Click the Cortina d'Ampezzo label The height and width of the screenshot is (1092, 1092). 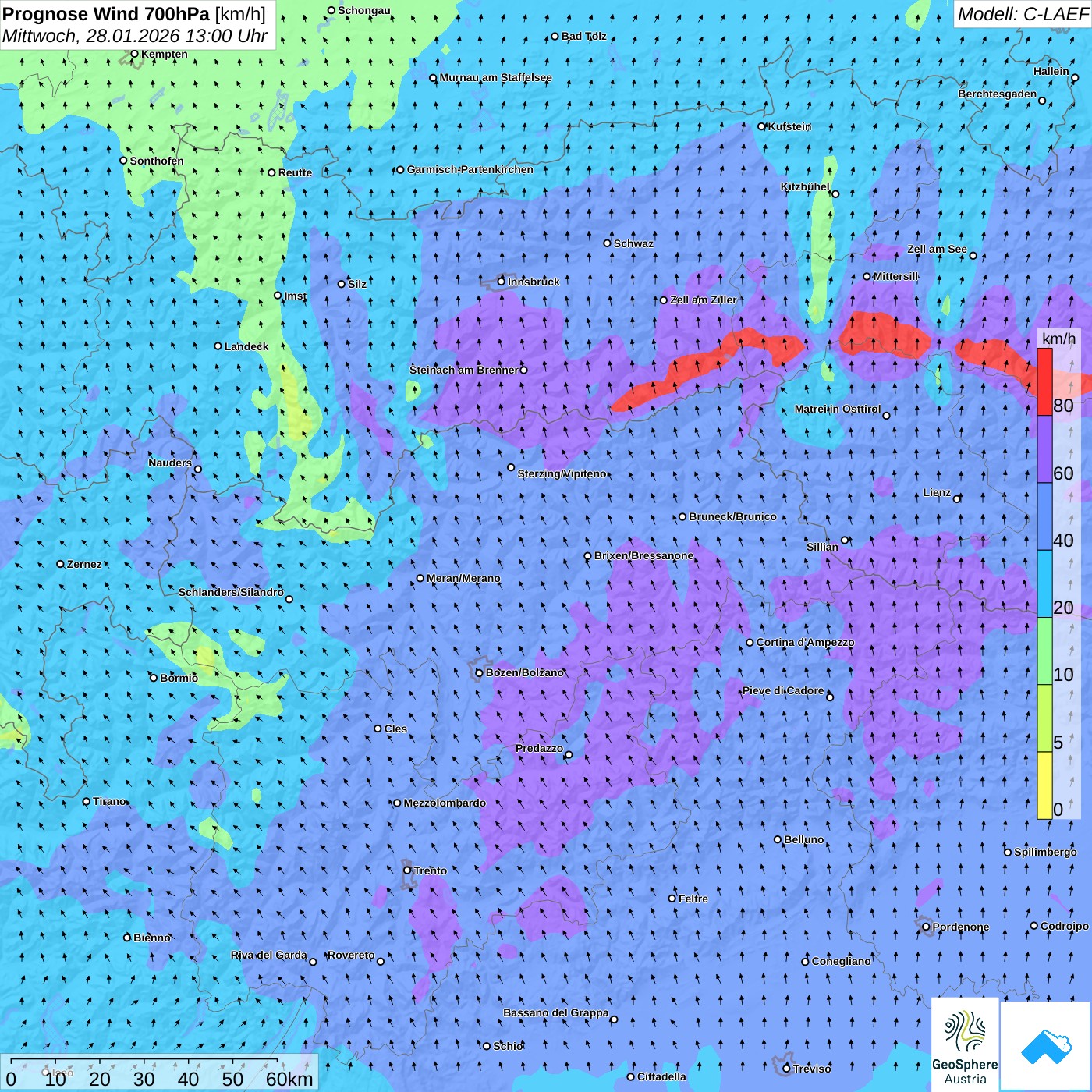coord(805,642)
